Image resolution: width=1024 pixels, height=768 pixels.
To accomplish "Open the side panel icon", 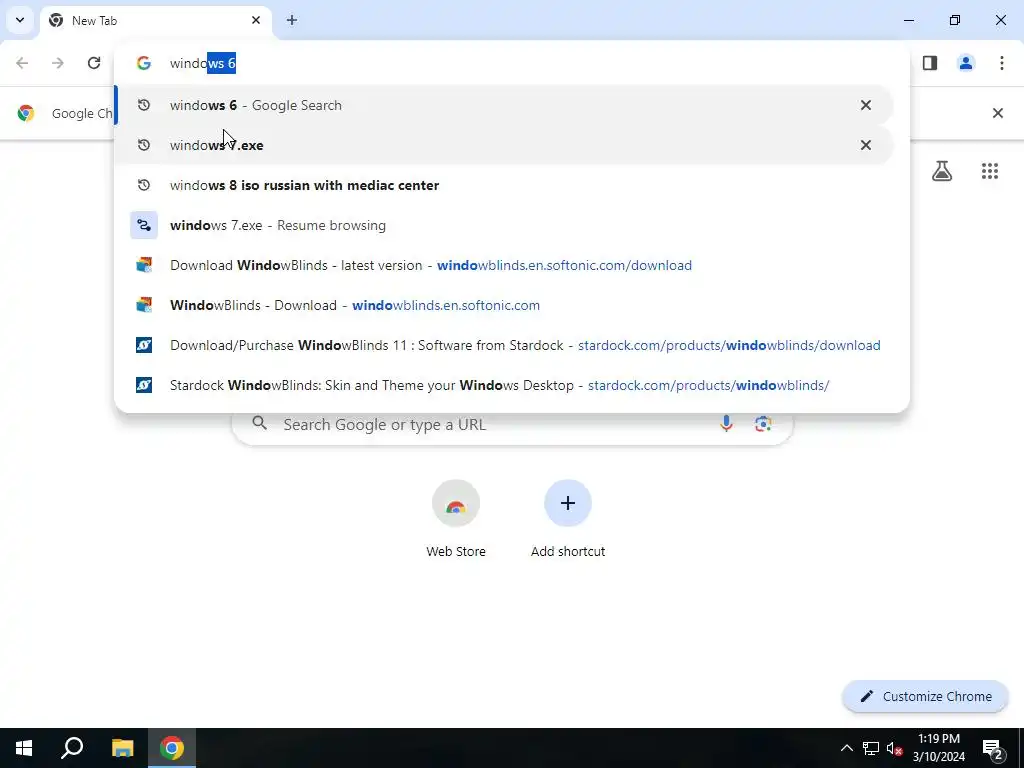I will coord(930,63).
